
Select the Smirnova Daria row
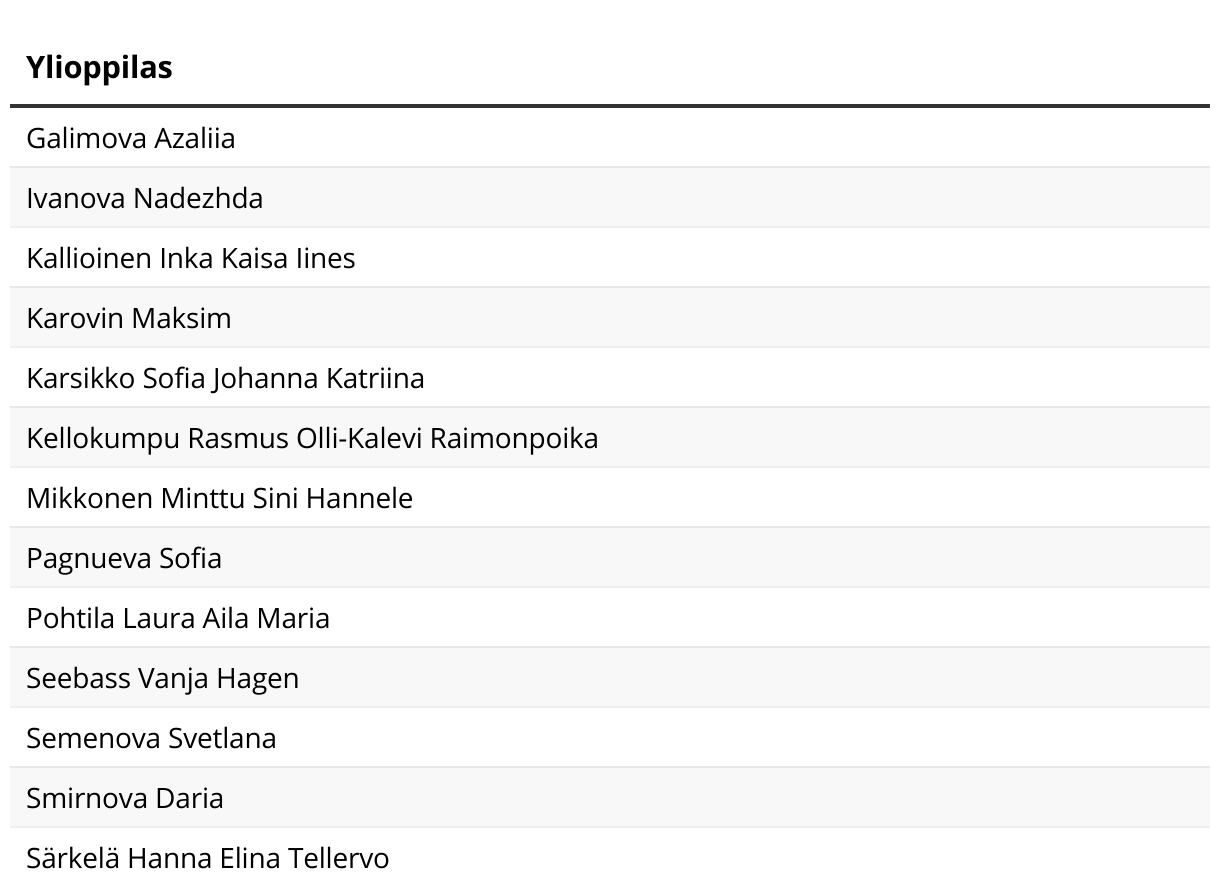pos(125,798)
